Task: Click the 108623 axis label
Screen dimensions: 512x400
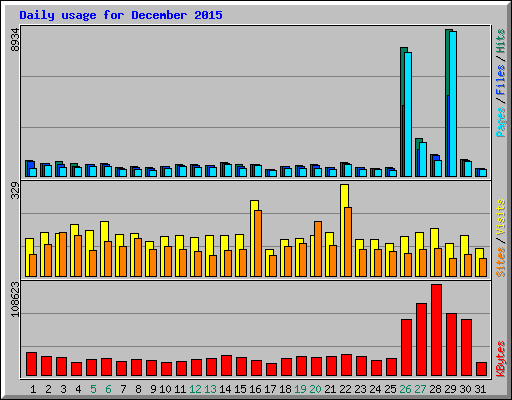Action: (x=15, y=299)
